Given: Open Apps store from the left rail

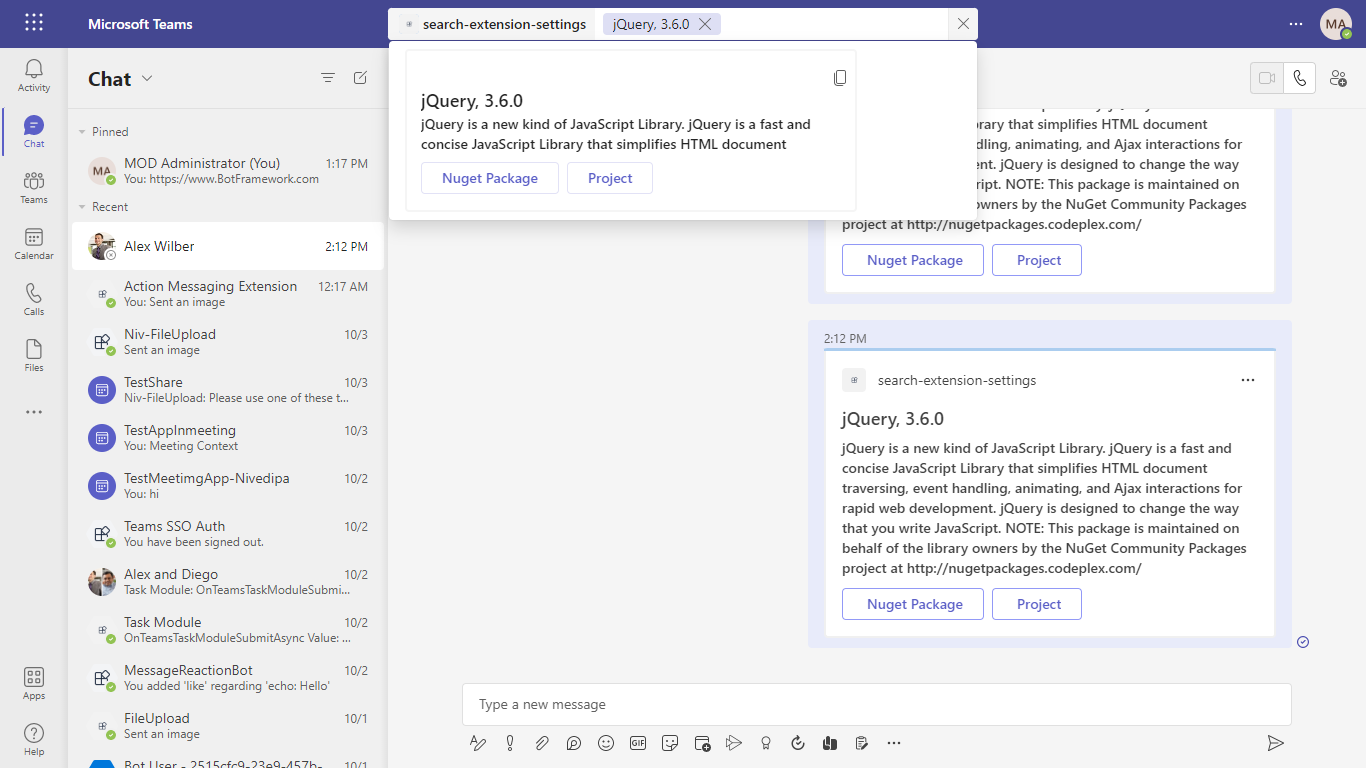Looking at the screenshot, I should 34,684.
